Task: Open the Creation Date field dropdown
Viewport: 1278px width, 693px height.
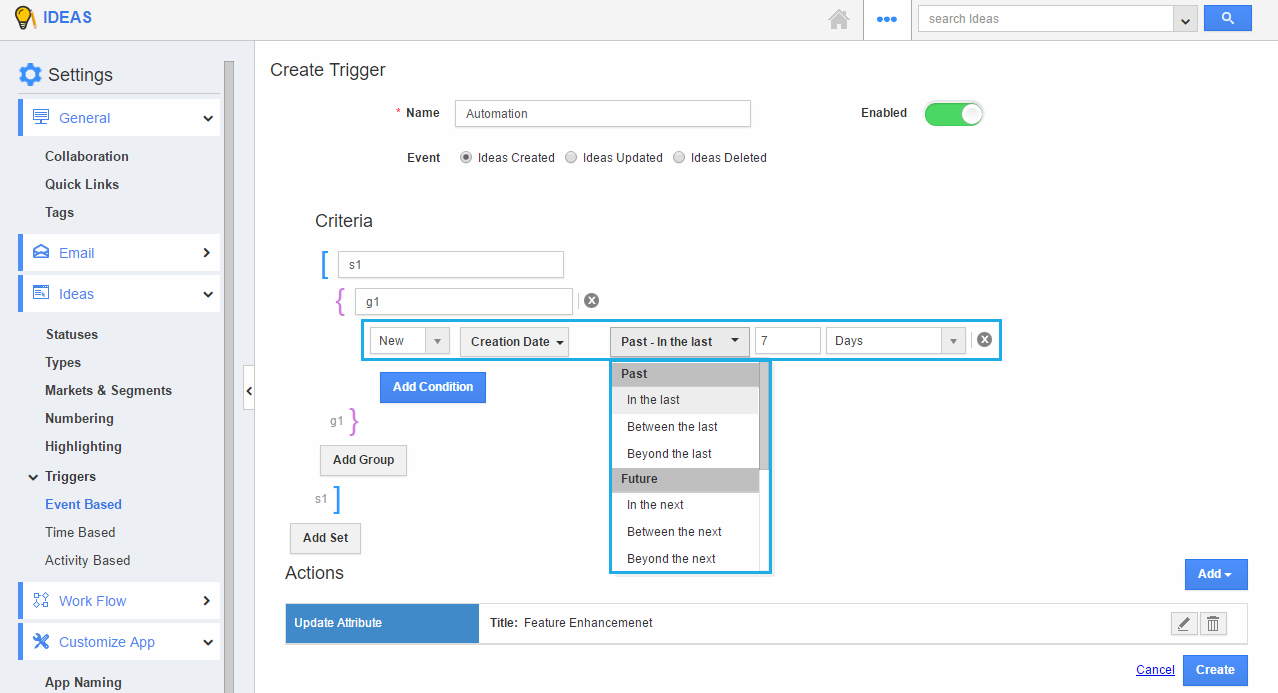Action: [514, 342]
